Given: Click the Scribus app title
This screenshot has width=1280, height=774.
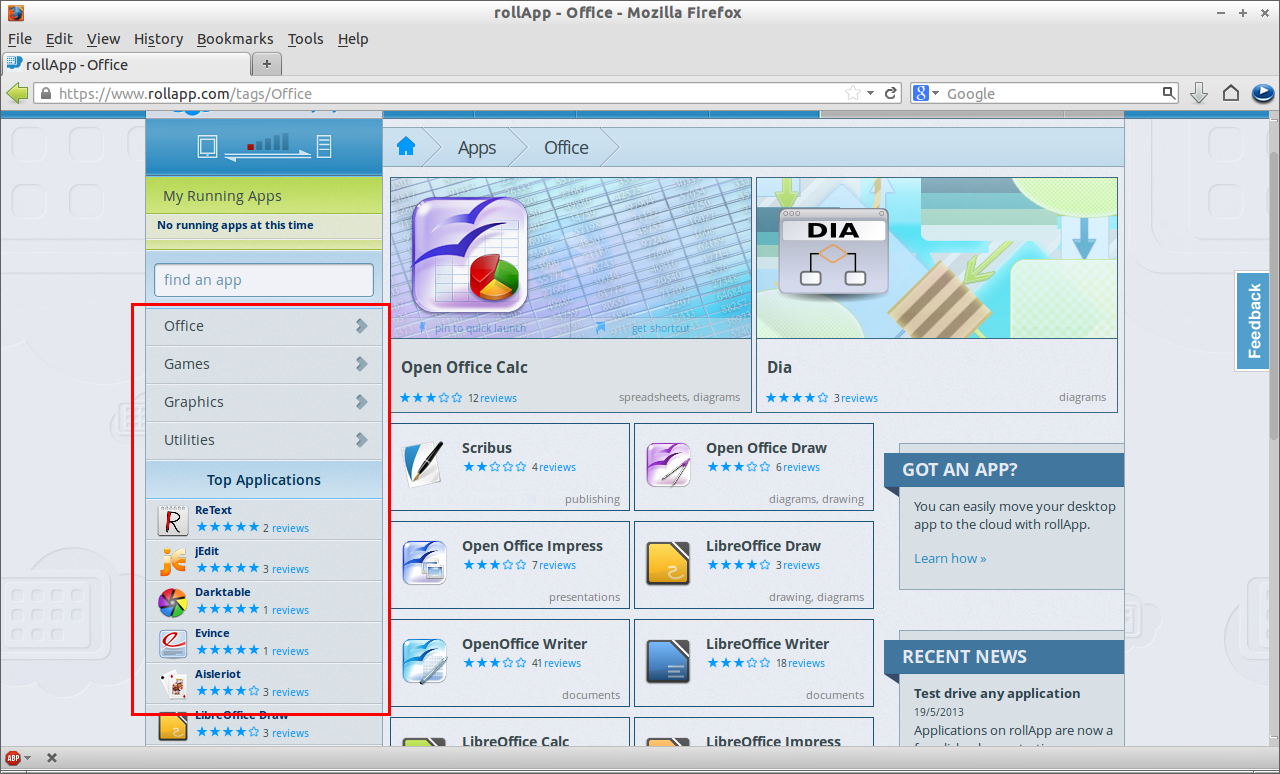Looking at the screenshot, I should coord(487,448).
